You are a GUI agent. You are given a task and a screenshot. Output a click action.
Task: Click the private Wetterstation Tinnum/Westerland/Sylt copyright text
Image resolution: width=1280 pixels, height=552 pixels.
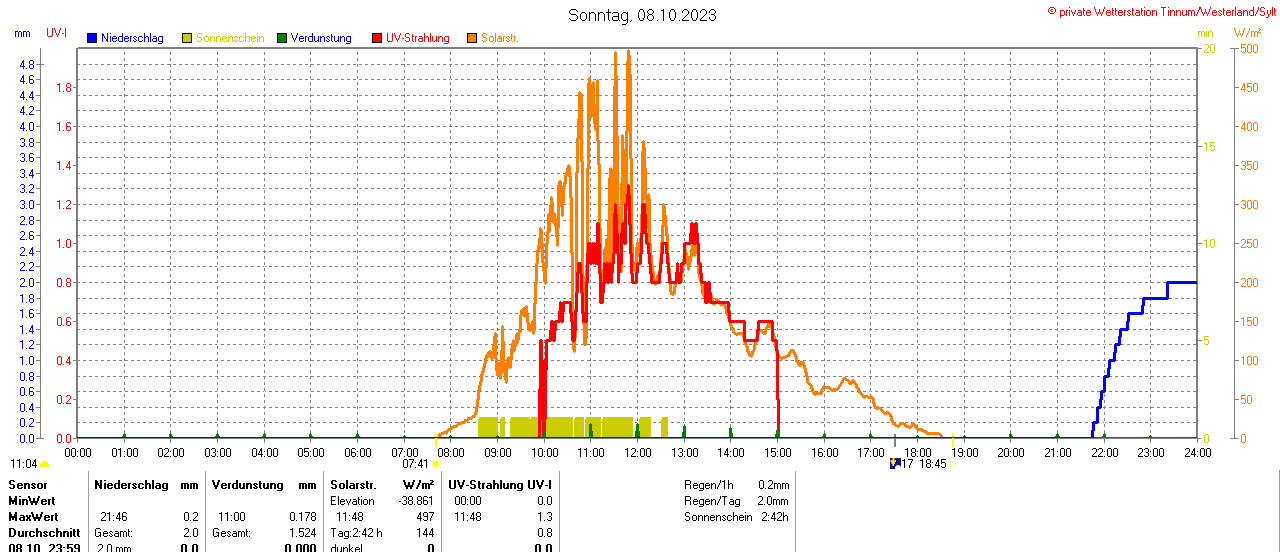(1162, 11)
